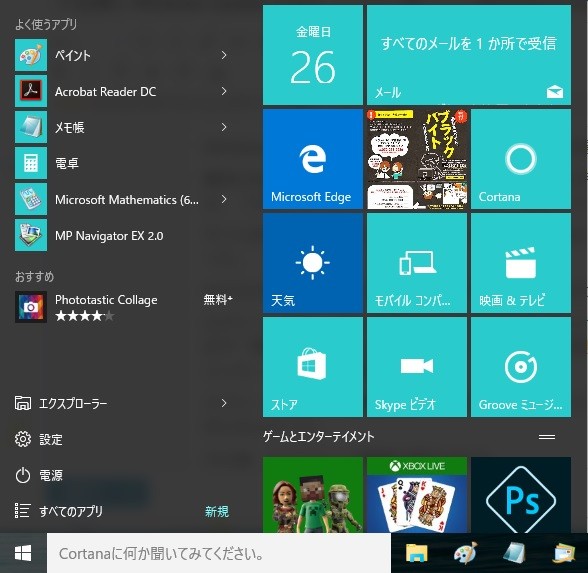This screenshot has height=573, width=588.
Task: Open the Store (ストア) tile
Action: (313, 367)
